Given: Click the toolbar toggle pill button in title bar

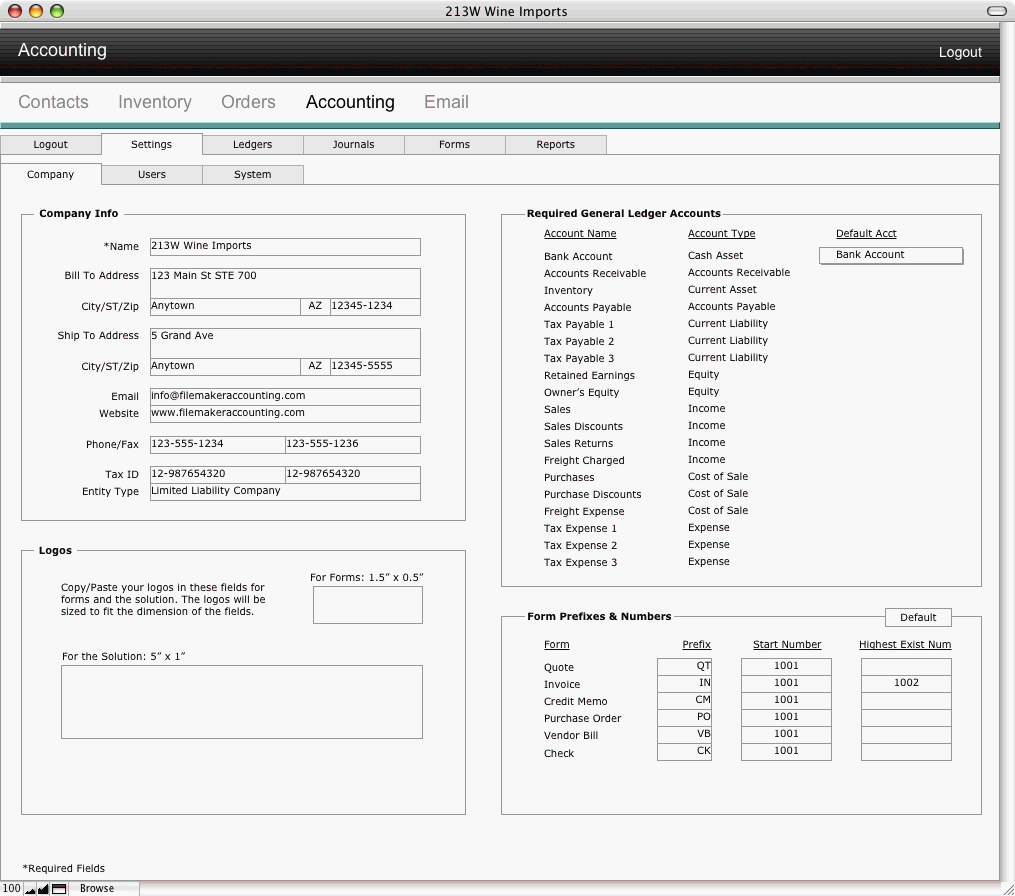Looking at the screenshot, I should 996,11.
